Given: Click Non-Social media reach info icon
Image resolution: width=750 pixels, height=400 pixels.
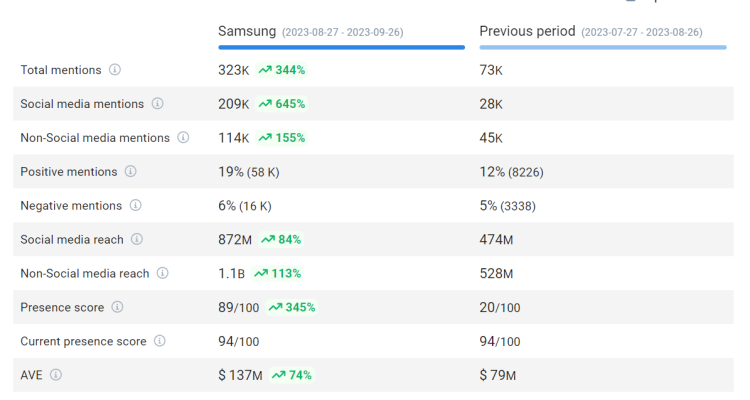Looking at the screenshot, I should (163, 273).
